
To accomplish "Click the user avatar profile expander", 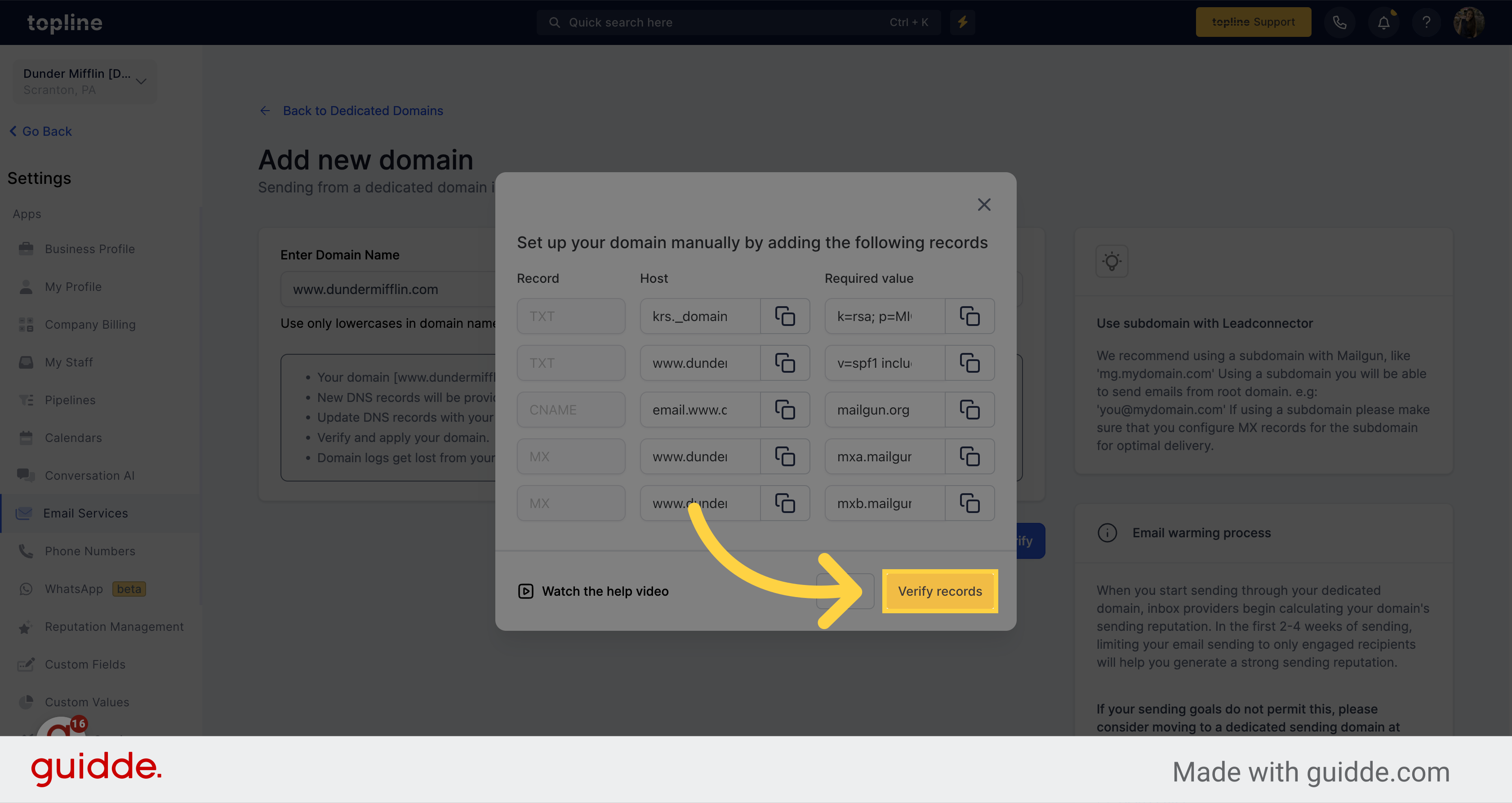I will pos(1470,22).
